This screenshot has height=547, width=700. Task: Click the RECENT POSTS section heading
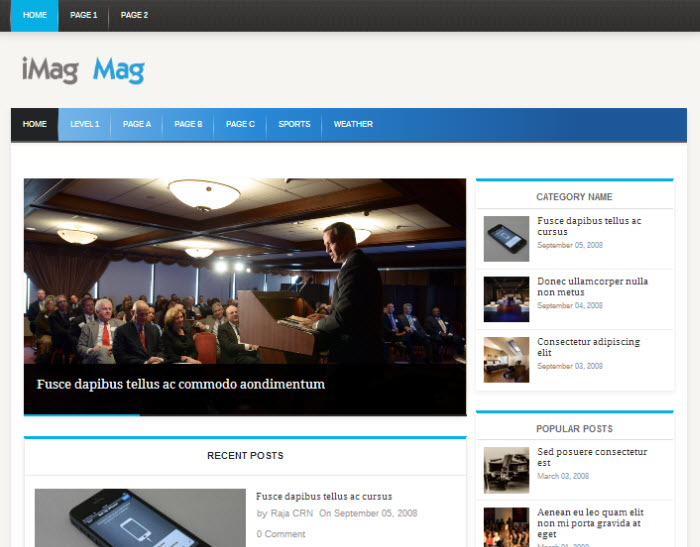click(245, 455)
